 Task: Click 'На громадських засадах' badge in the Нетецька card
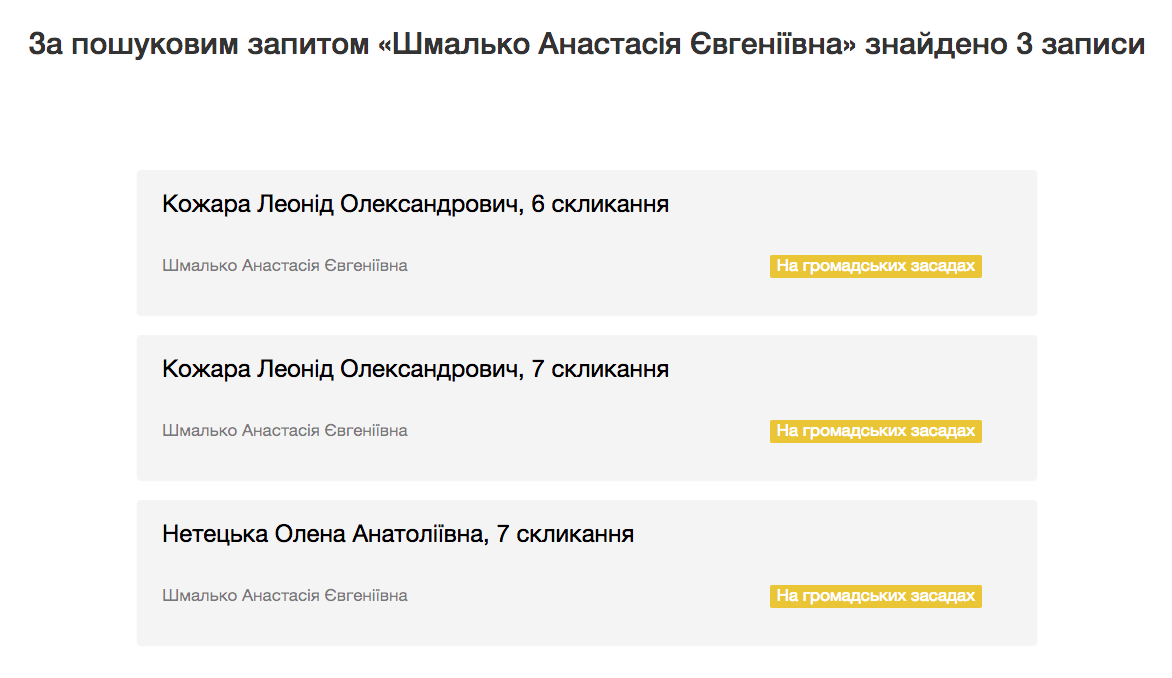875,596
